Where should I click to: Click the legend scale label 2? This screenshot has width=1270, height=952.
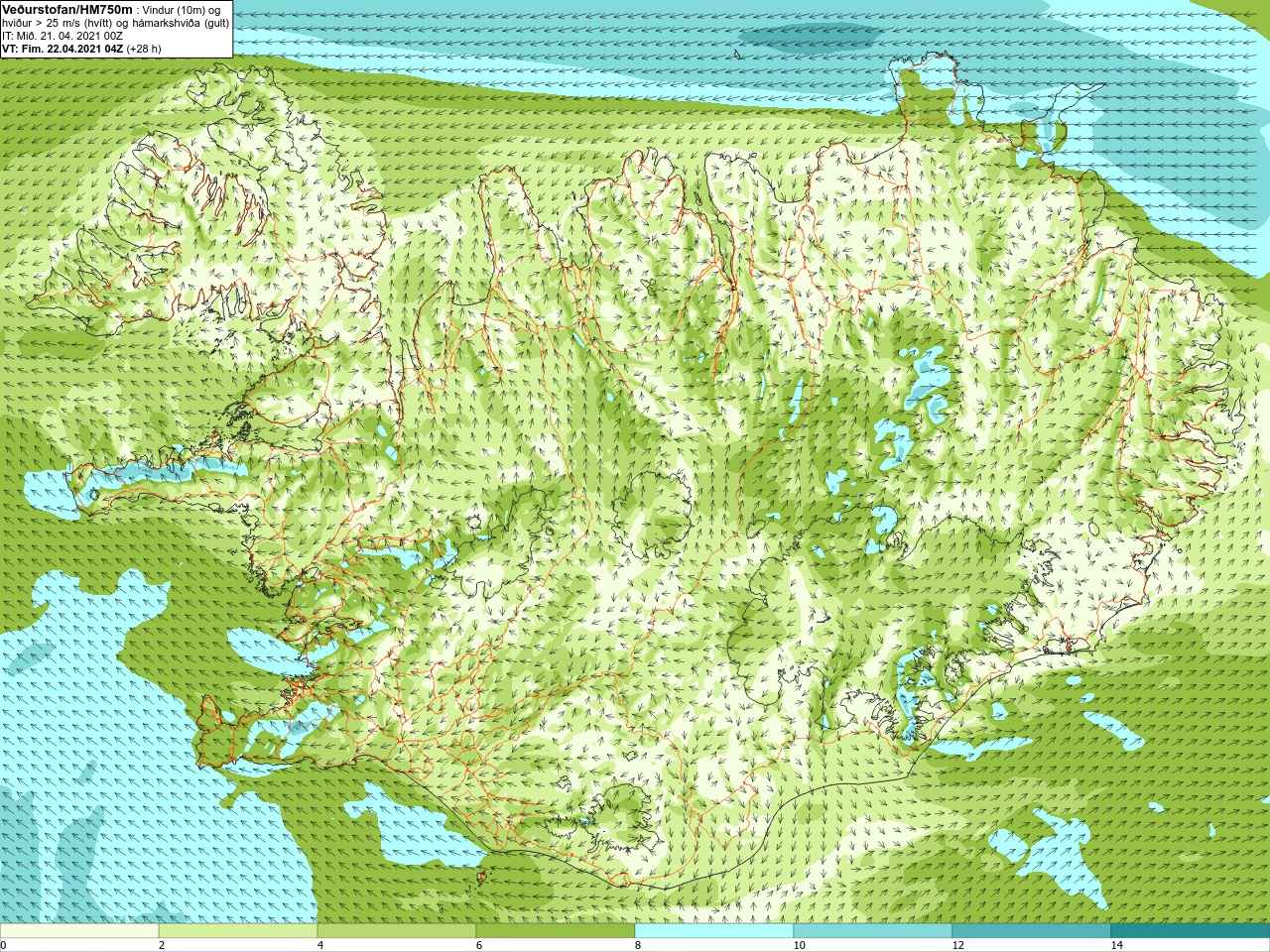(162, 945)
